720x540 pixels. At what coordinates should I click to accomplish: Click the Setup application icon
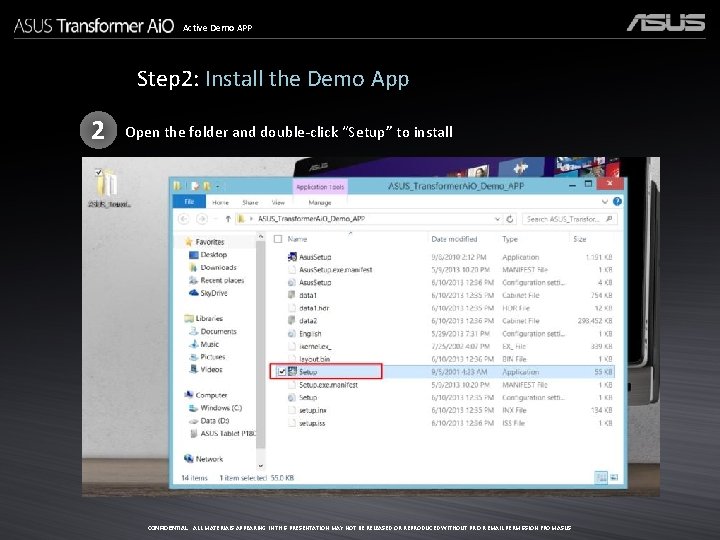tap(292, 371)
